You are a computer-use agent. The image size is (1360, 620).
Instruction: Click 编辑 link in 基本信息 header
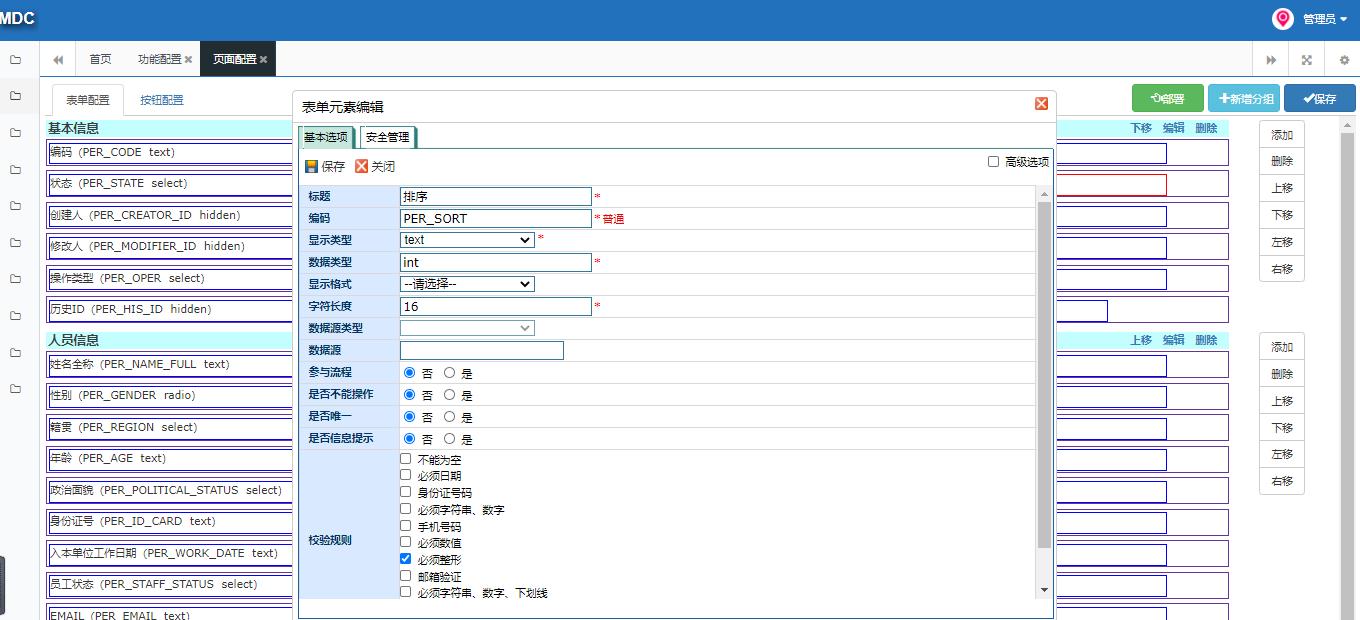tap(1173, 128)
